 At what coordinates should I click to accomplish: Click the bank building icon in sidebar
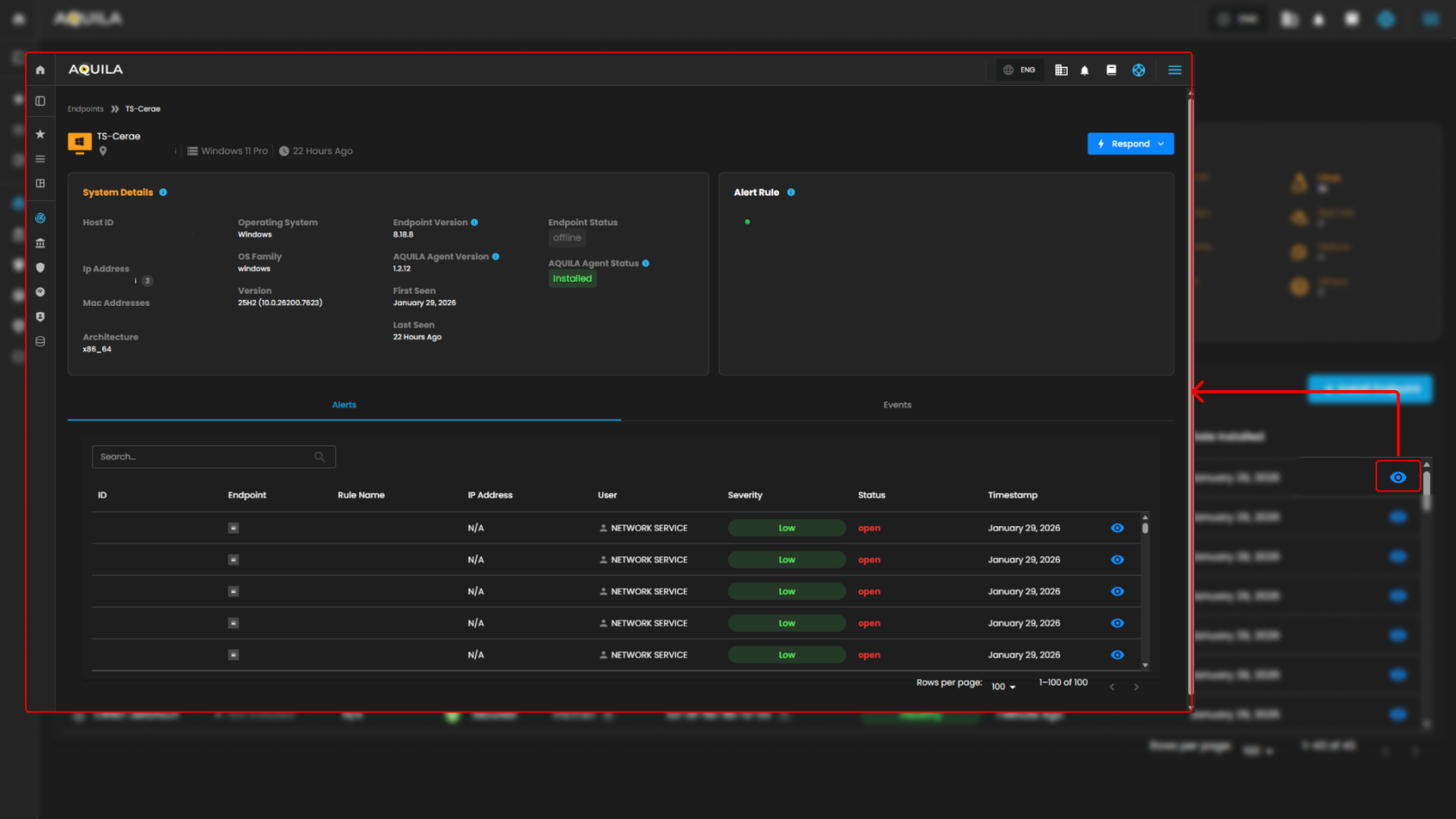pos(40,244)
